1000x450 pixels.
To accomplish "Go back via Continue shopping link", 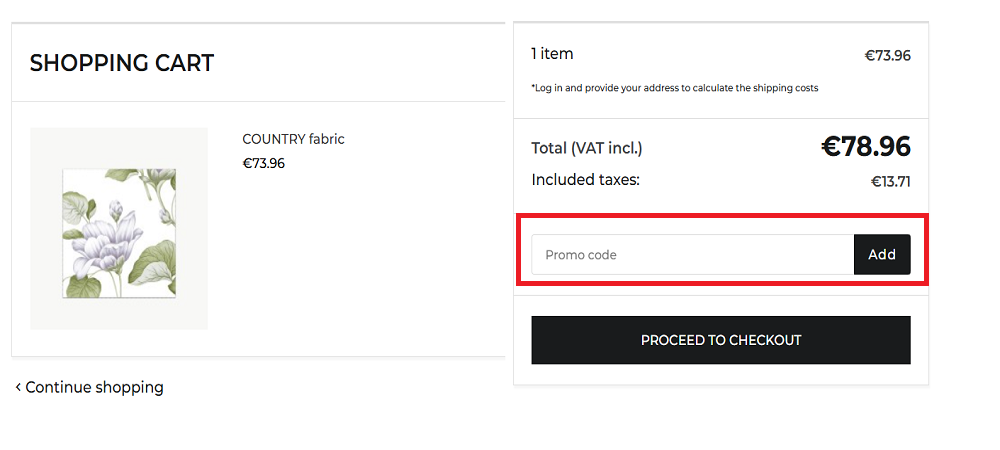I will 94,388.
